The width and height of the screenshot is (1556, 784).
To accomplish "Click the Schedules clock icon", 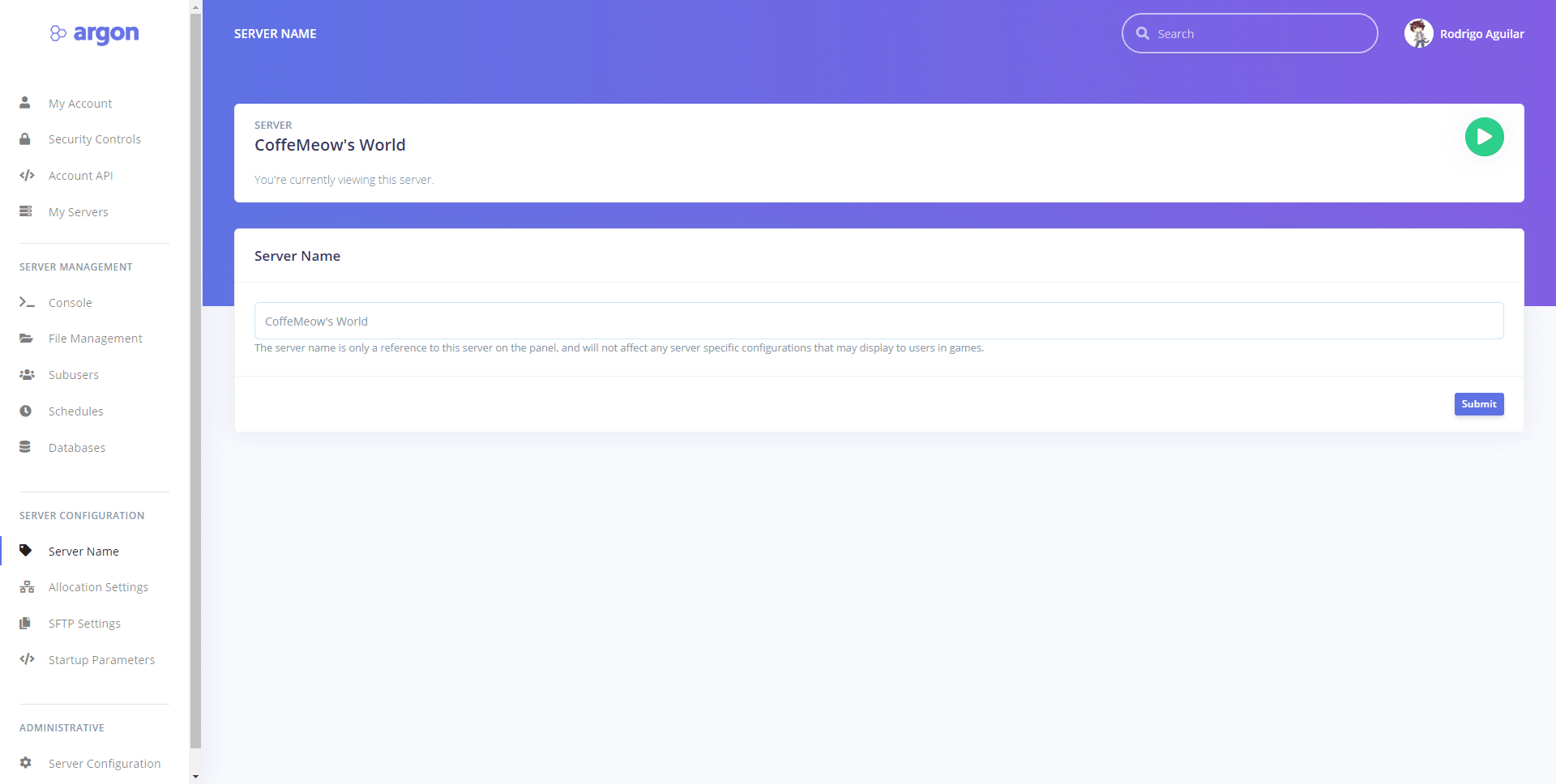I will click(x=26, y=411).
